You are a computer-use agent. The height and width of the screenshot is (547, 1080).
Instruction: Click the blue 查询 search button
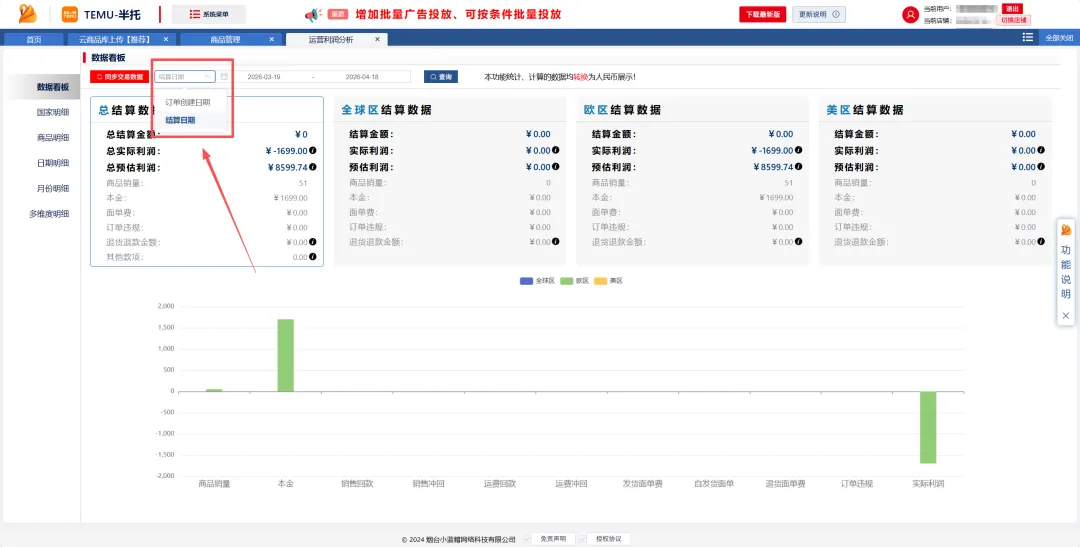pos(441,77)
